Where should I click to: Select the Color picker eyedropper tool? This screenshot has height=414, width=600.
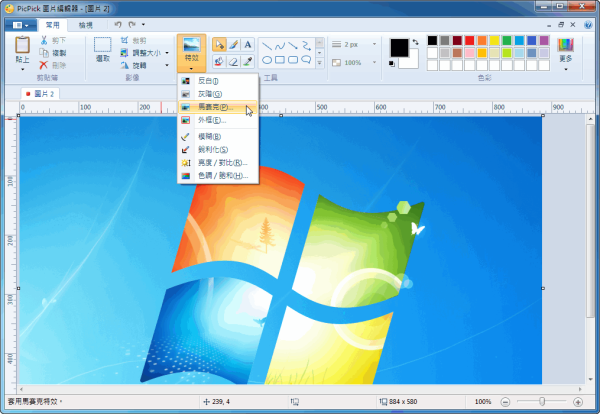[248, 61]
